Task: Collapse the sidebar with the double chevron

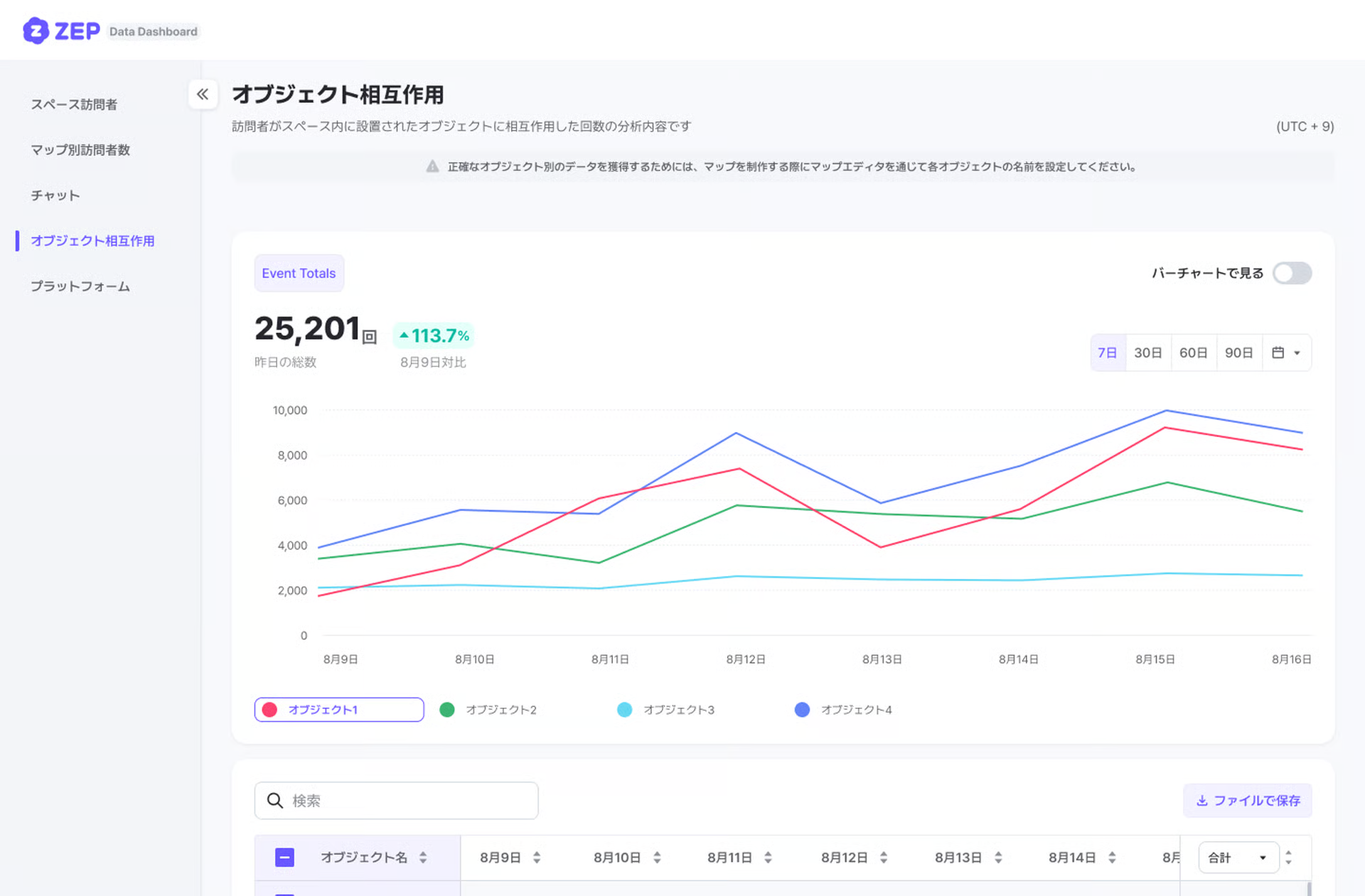Action: [203, 95]
